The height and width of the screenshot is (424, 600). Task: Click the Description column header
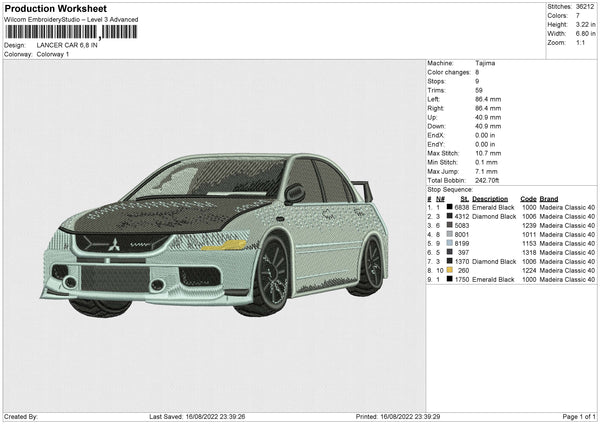pos(490,199)
